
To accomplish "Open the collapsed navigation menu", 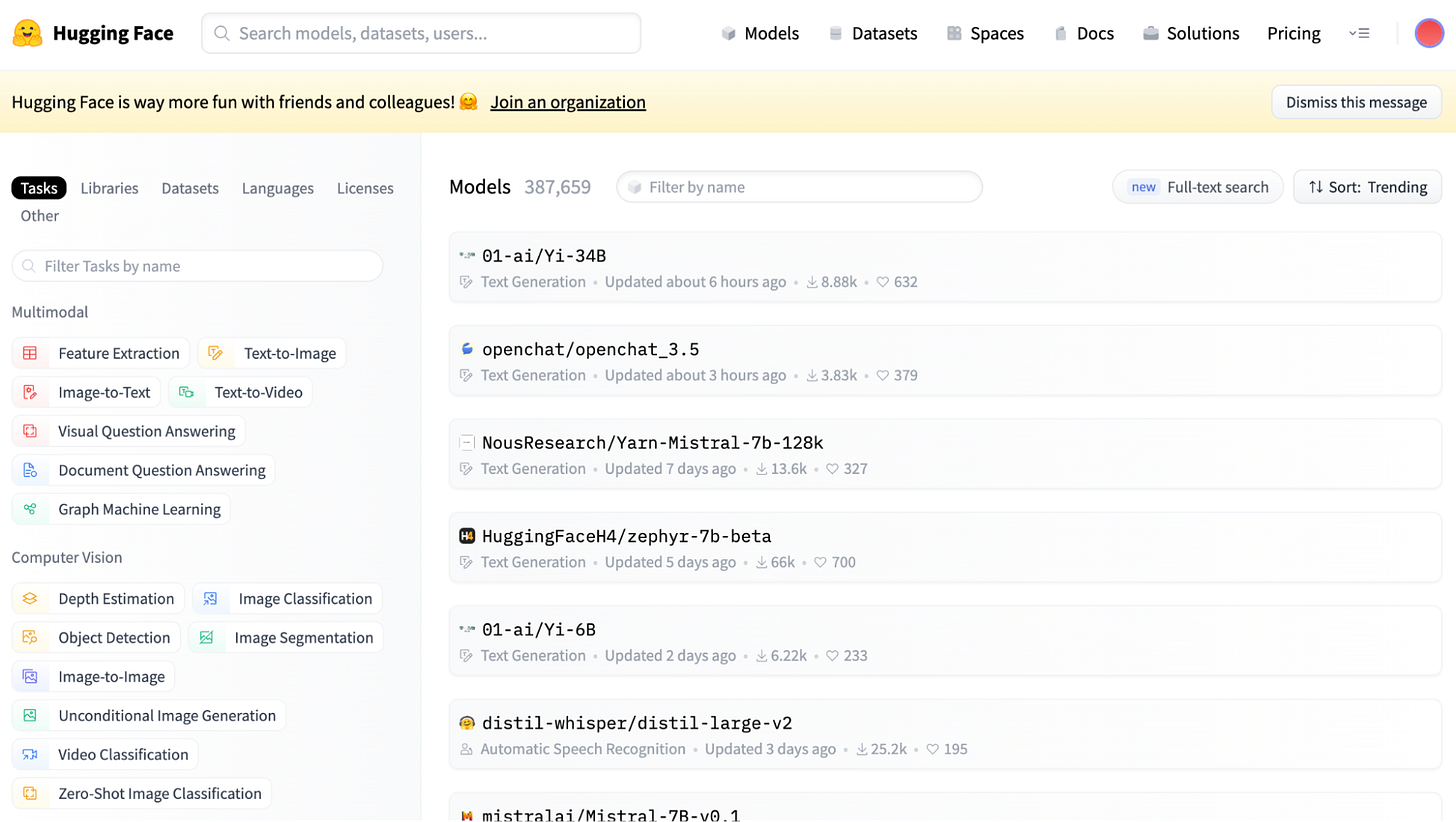I will [x=1361, y=32].
